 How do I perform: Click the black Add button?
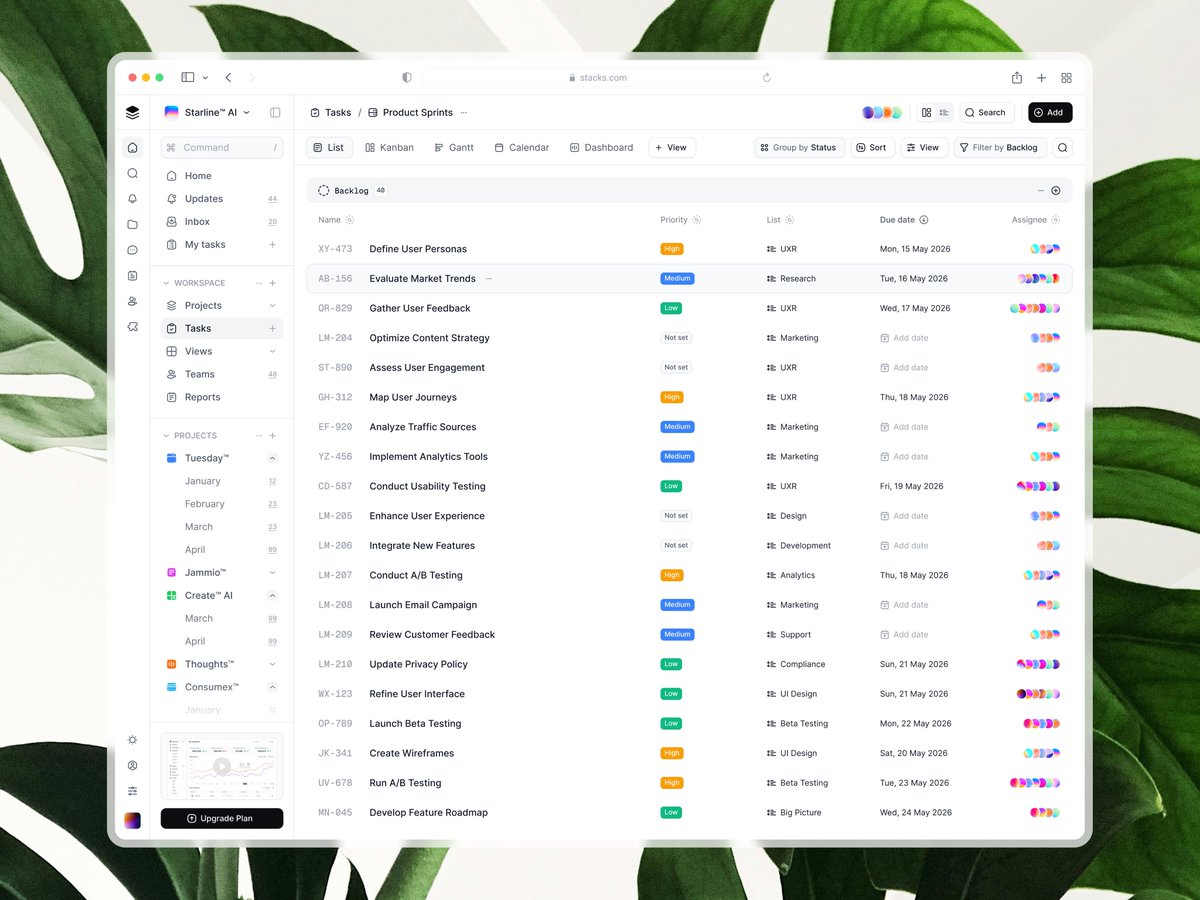pos(1050,113)
